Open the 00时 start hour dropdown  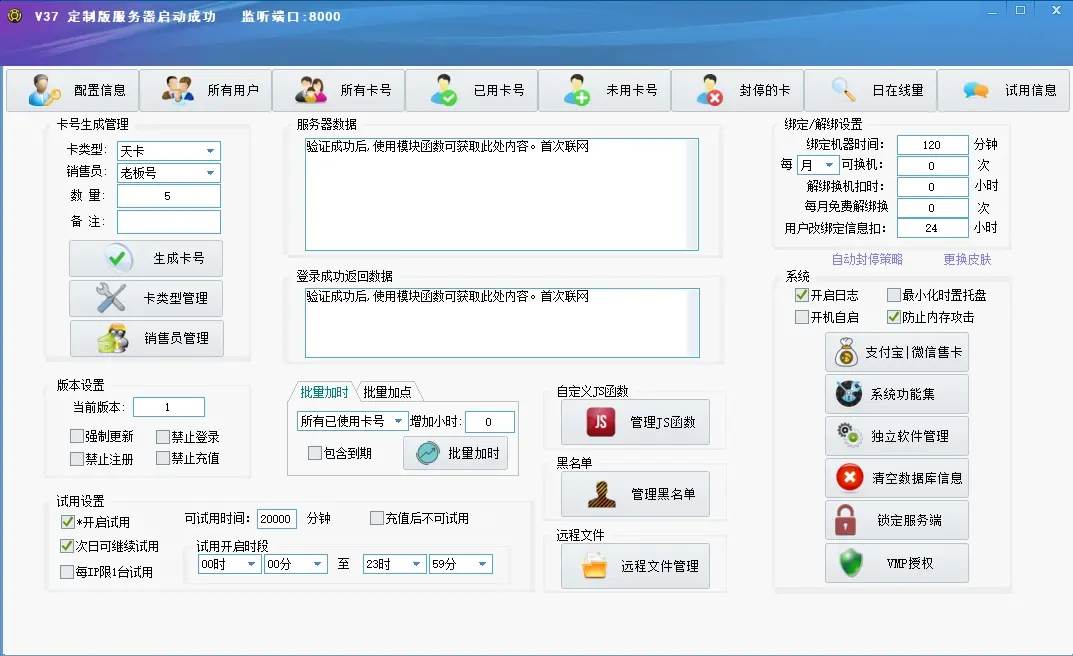pos(229,564)
